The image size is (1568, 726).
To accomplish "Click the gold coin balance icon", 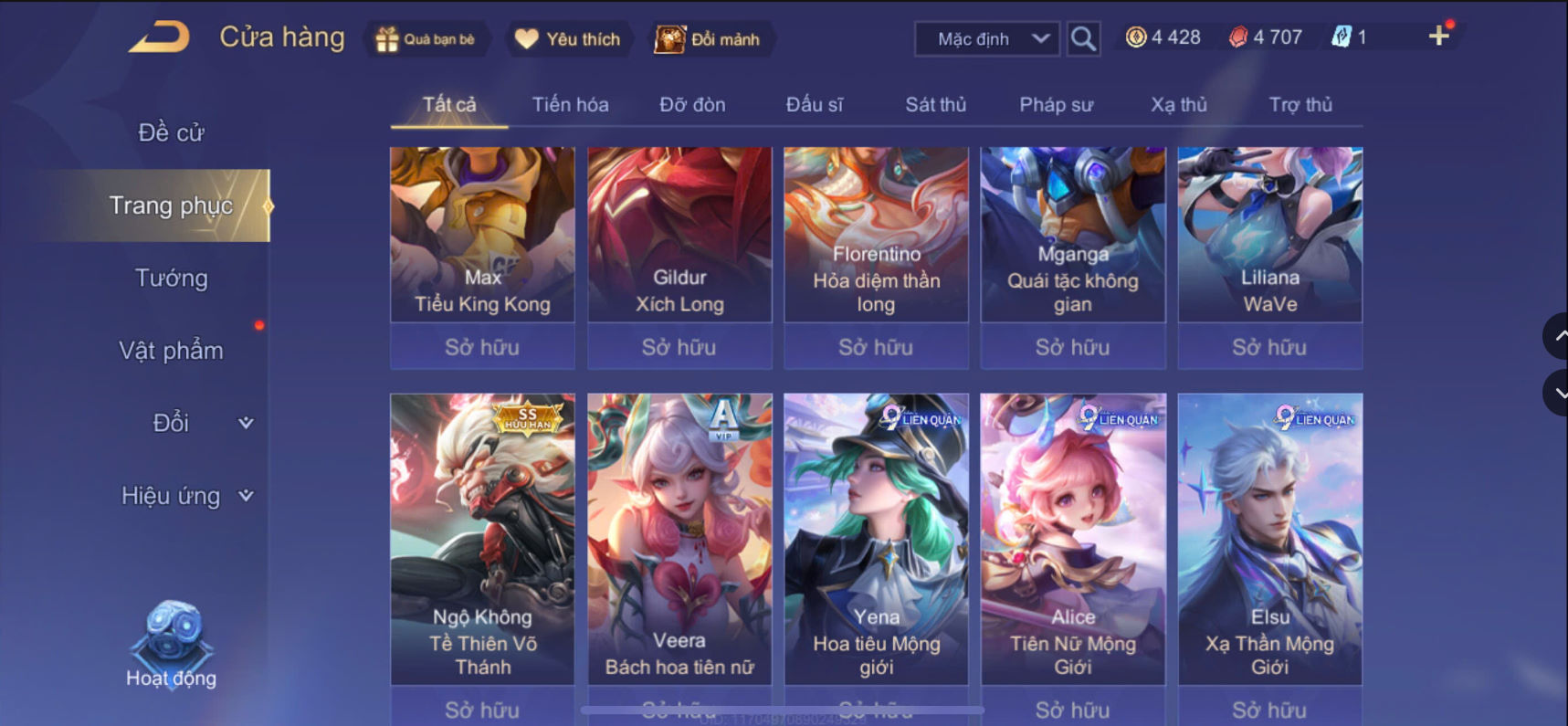I will click(1135, 37).
